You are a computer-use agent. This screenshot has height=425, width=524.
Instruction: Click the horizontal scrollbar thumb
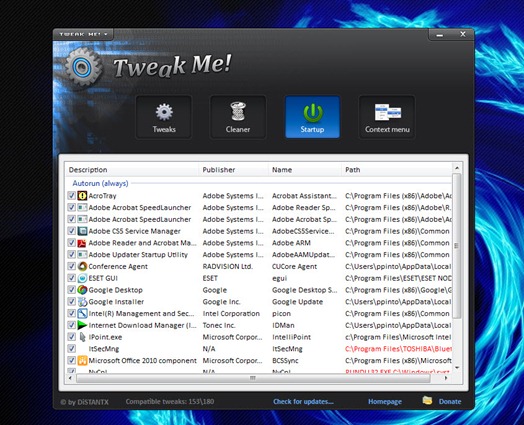point(253,378)
